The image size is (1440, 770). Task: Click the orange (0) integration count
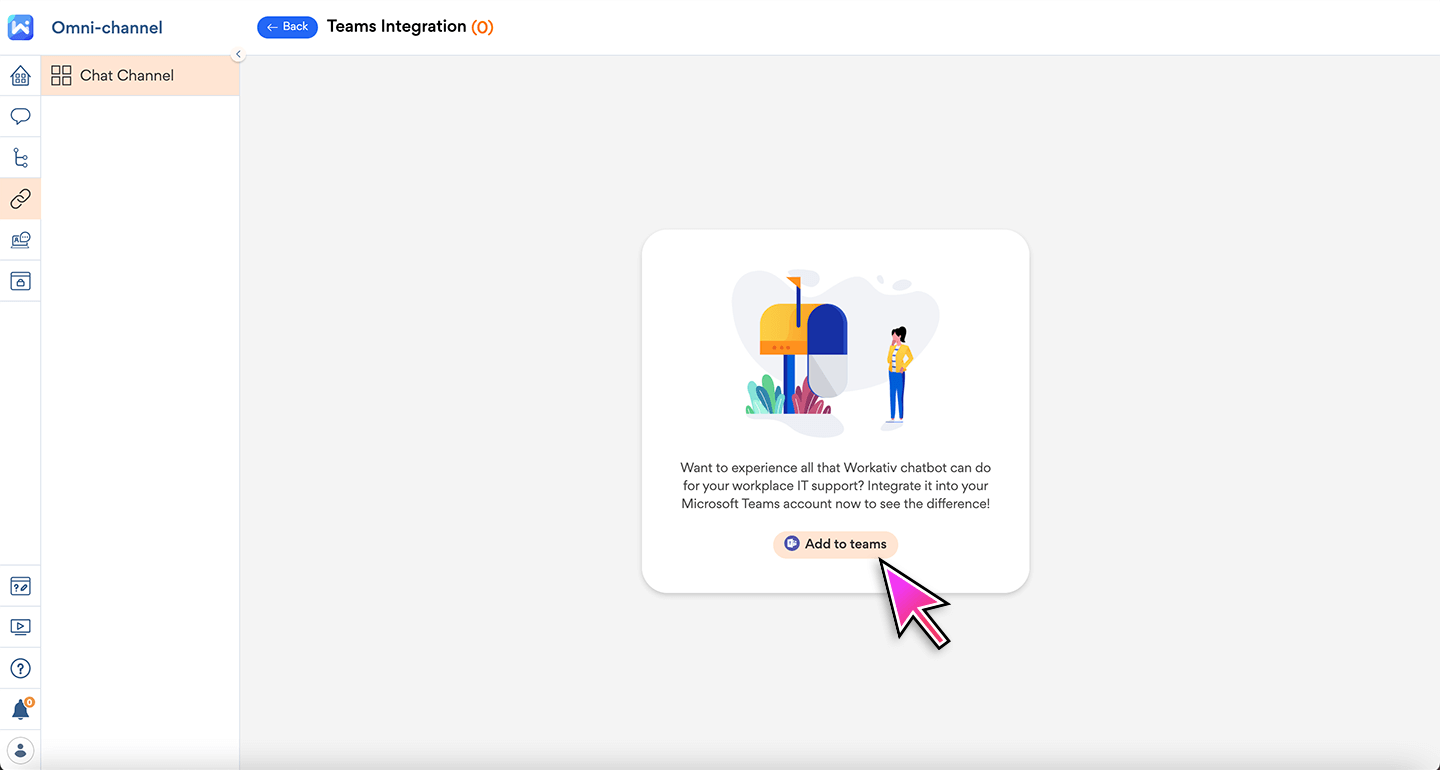[482, 27]
